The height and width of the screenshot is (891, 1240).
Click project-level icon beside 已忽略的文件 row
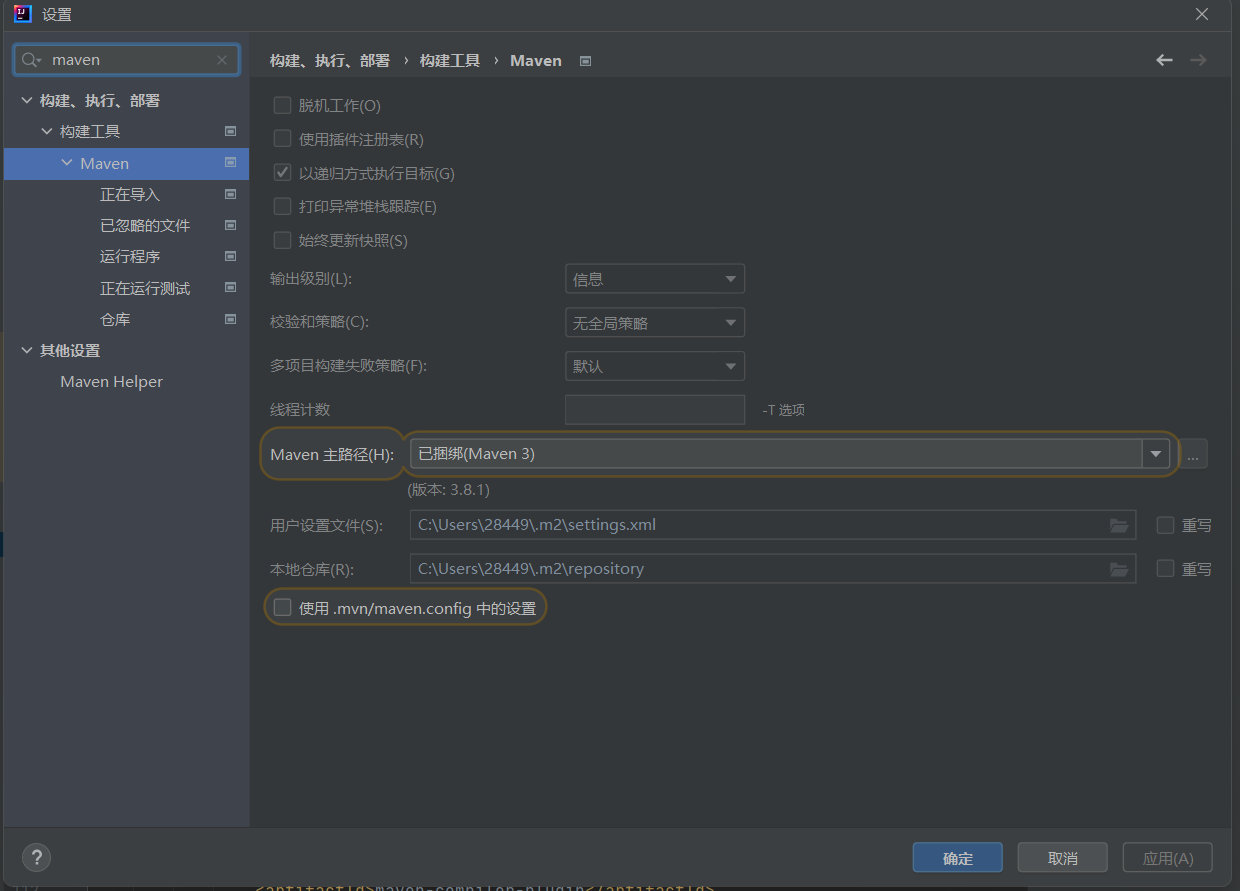[230, 225]
